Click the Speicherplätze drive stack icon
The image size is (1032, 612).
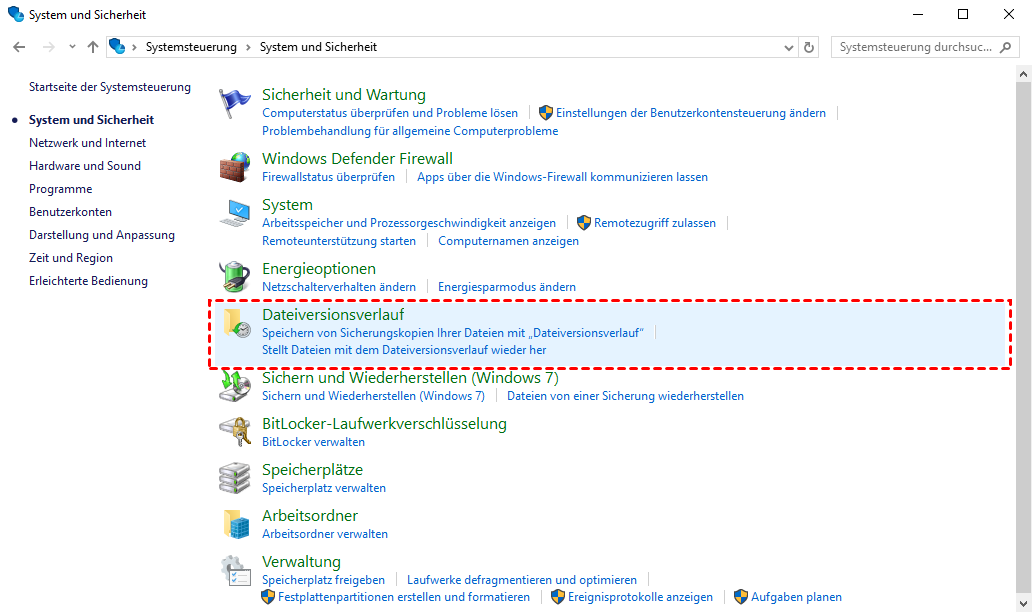click(235, 477)
